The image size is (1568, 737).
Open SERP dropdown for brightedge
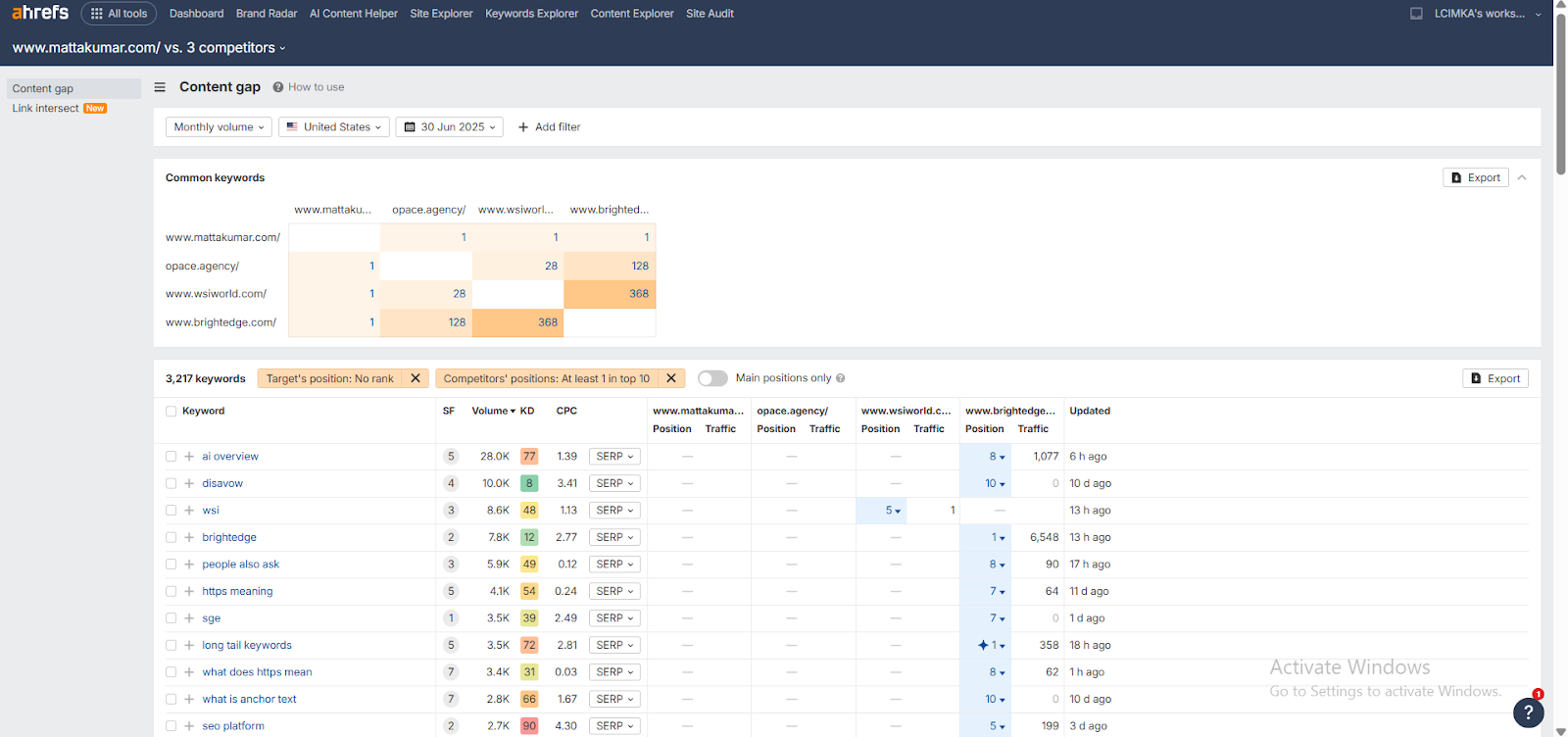pyautogui.click(x=615, y=537)
